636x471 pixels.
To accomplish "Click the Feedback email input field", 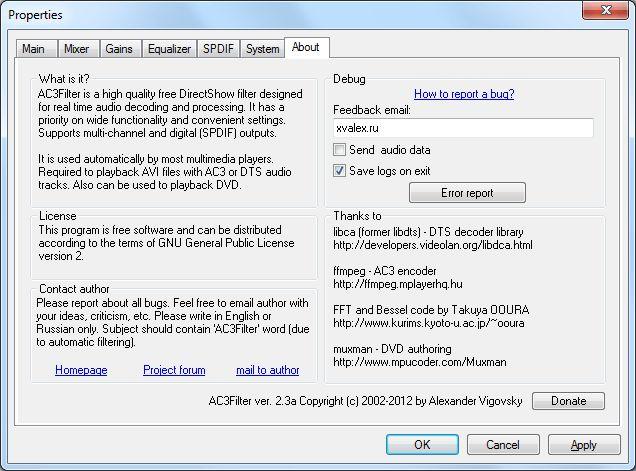I will [x=463, y=128].
